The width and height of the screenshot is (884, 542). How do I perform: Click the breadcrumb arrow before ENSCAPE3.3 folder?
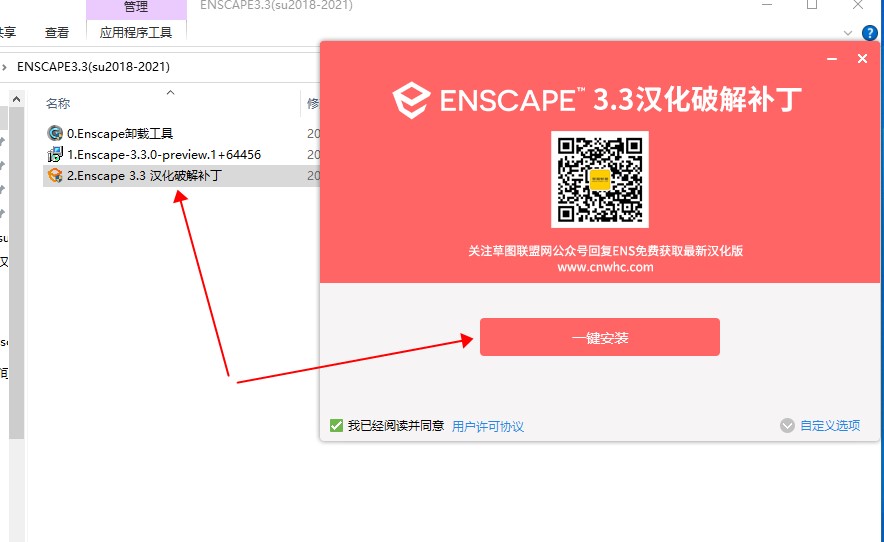(x=6, y=67)
